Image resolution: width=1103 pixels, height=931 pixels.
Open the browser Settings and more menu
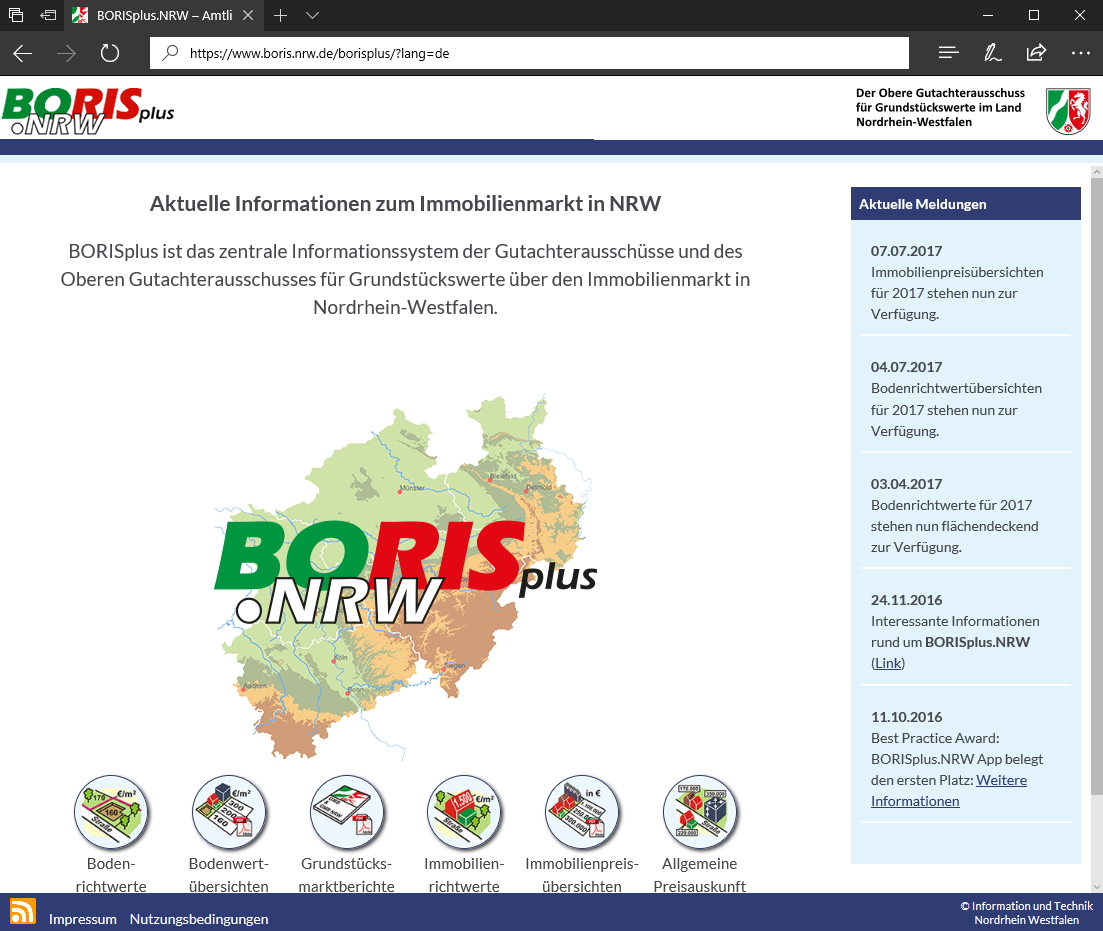[x=1080, y=53]
